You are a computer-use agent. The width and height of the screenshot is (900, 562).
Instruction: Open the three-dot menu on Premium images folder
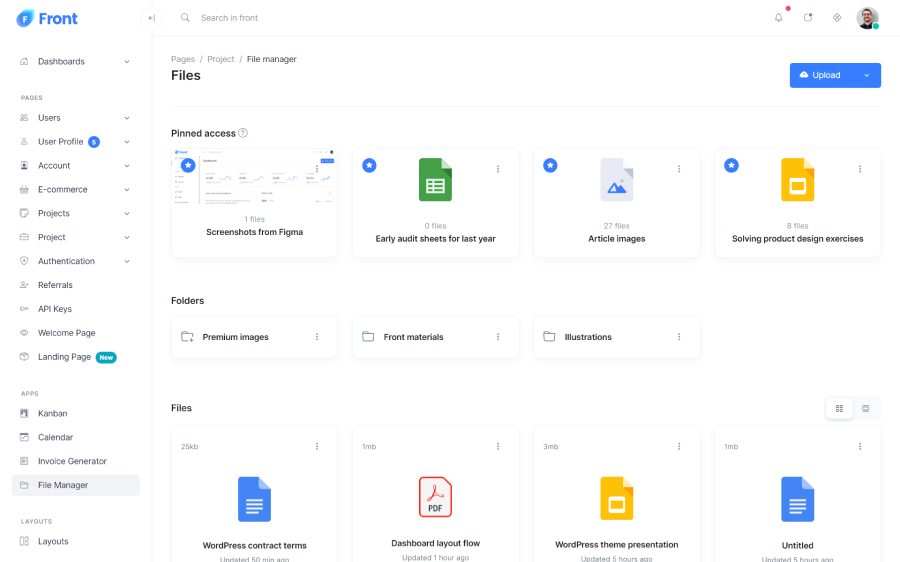click(317, 337)
